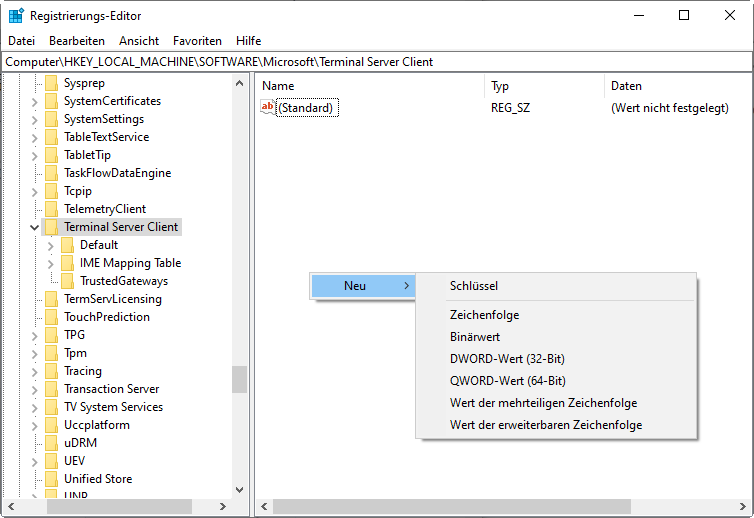Select Schlüssel in the Neu submenu

pos(474,286)
